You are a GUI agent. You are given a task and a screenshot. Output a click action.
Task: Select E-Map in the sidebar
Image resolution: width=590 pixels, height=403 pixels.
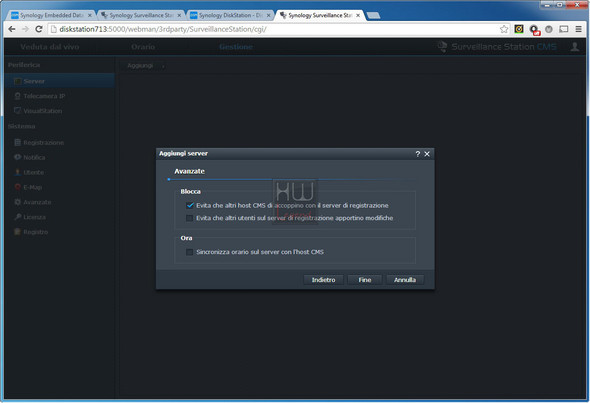point(60,187)
